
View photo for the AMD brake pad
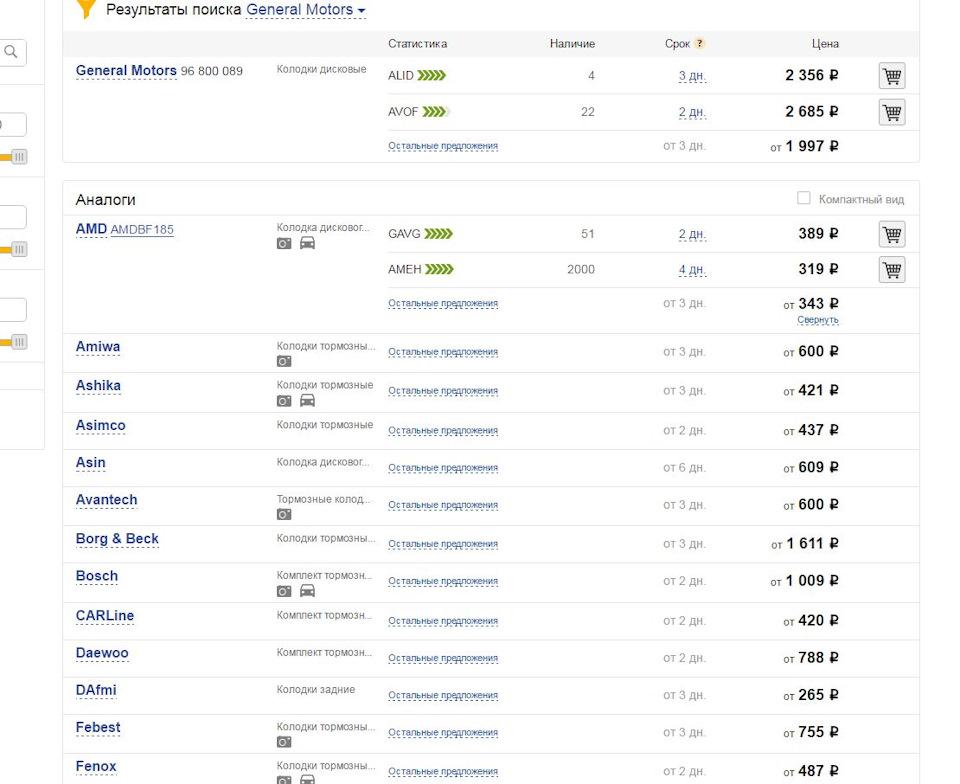(284, 243)
